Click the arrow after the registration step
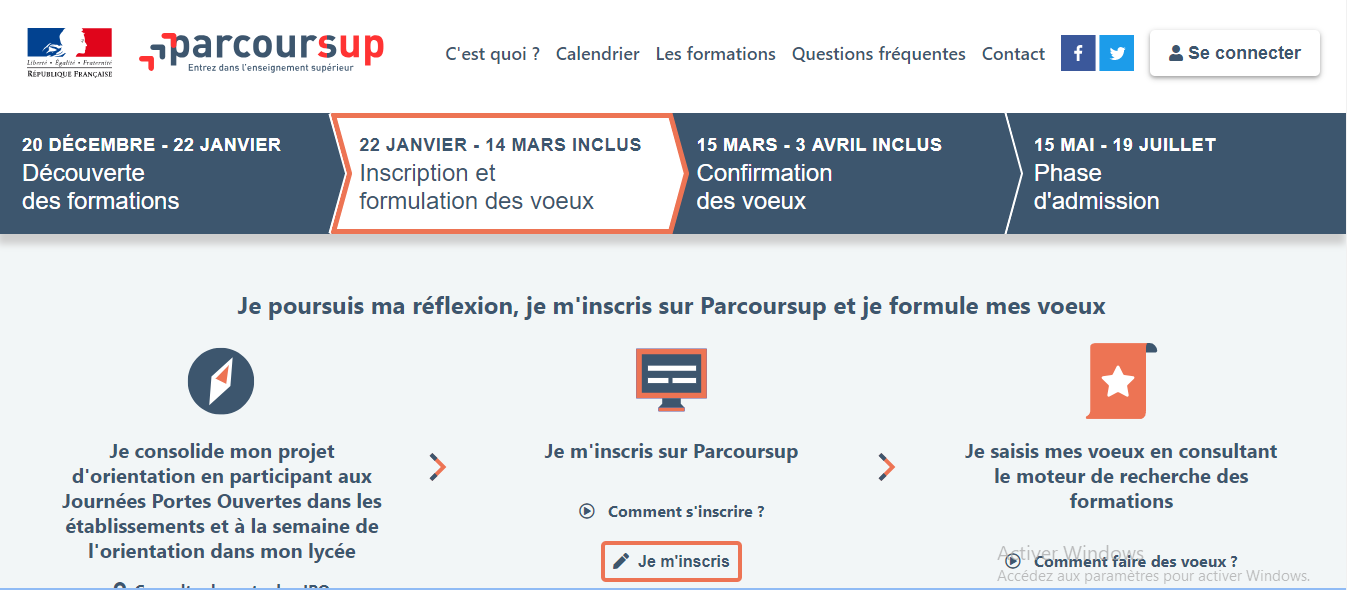This screenshot has height=590, width=1347. pos(886,467)
